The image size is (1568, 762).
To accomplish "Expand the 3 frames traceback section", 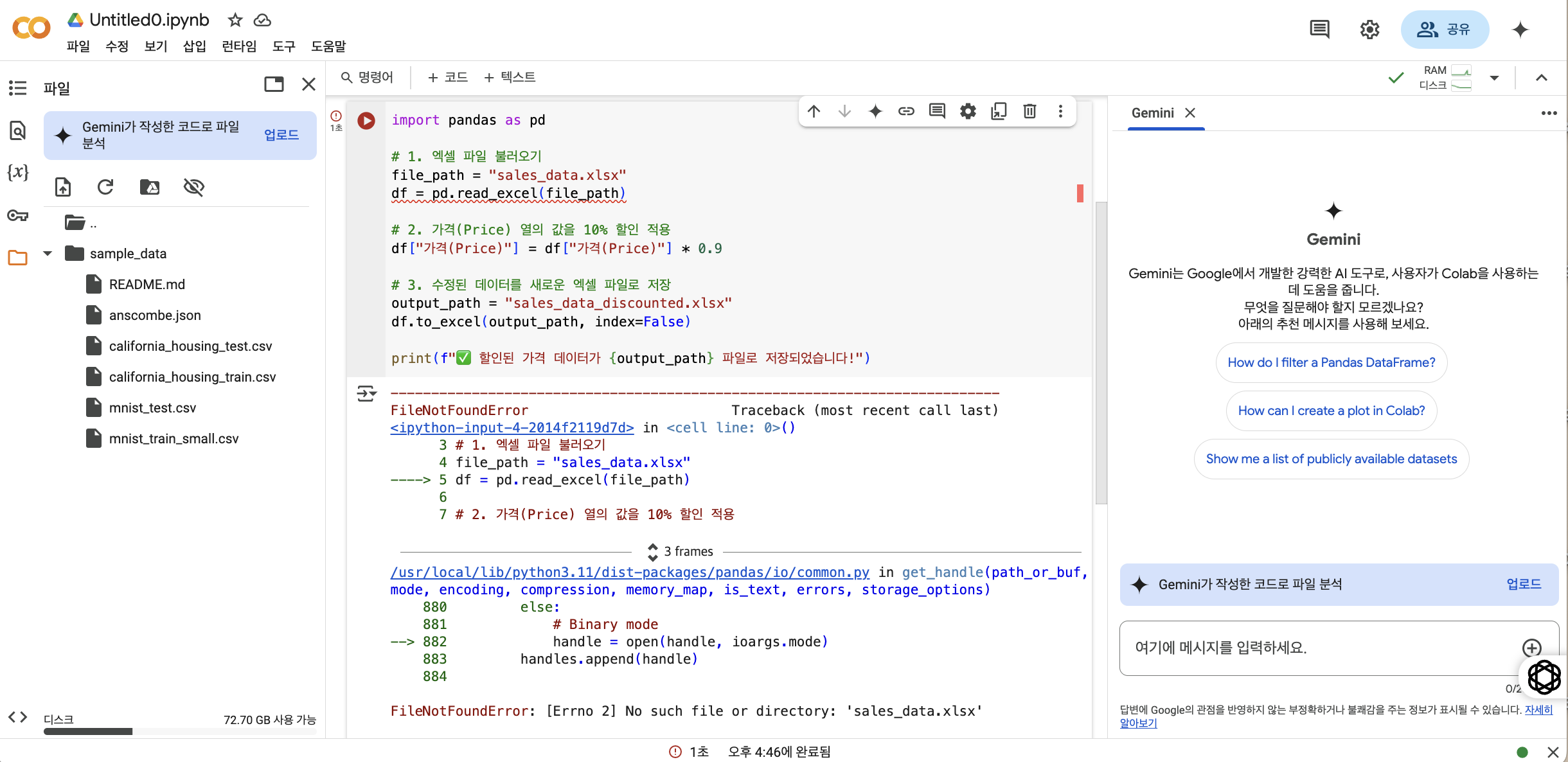I will (x=681, y=551).
